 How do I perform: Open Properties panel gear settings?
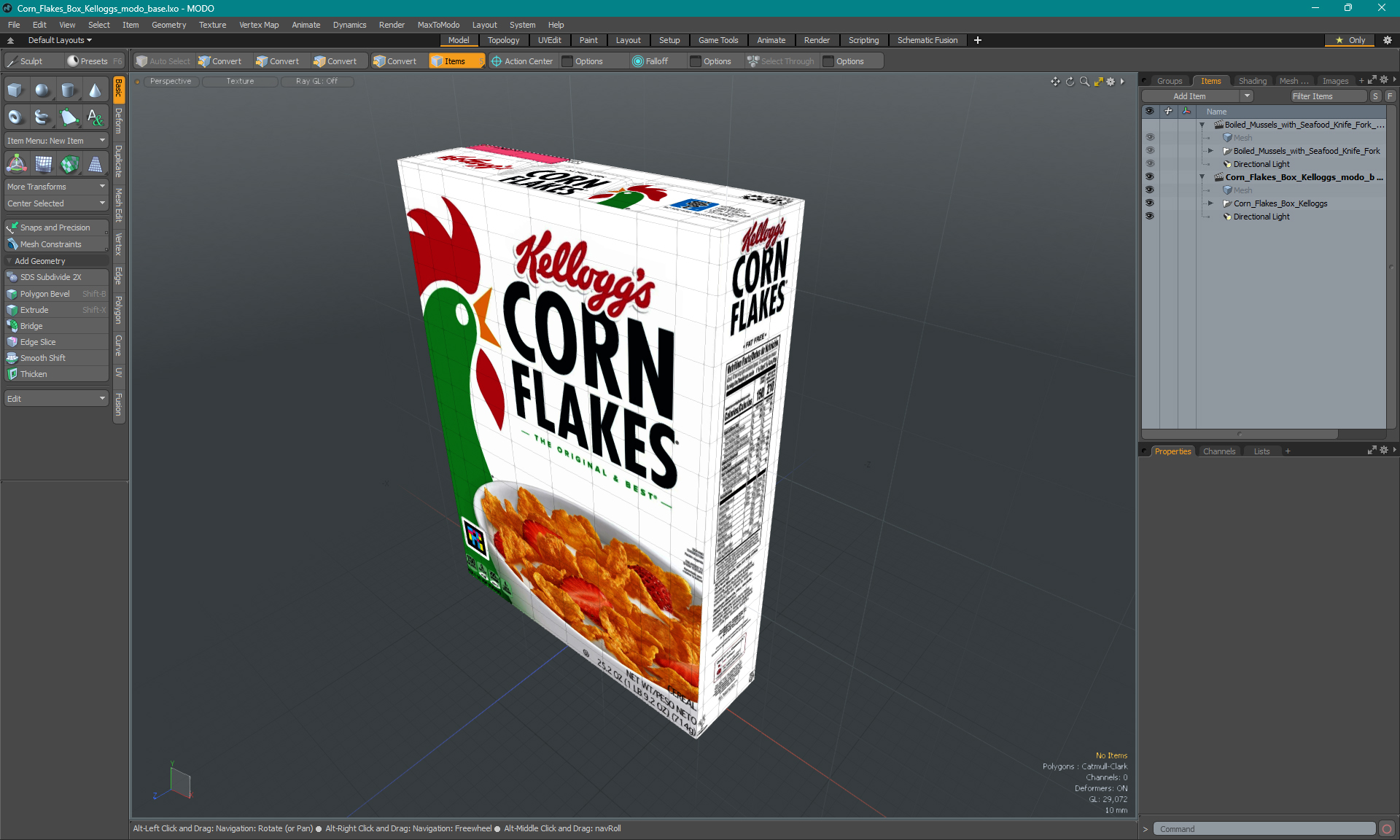pos(1384,451)
